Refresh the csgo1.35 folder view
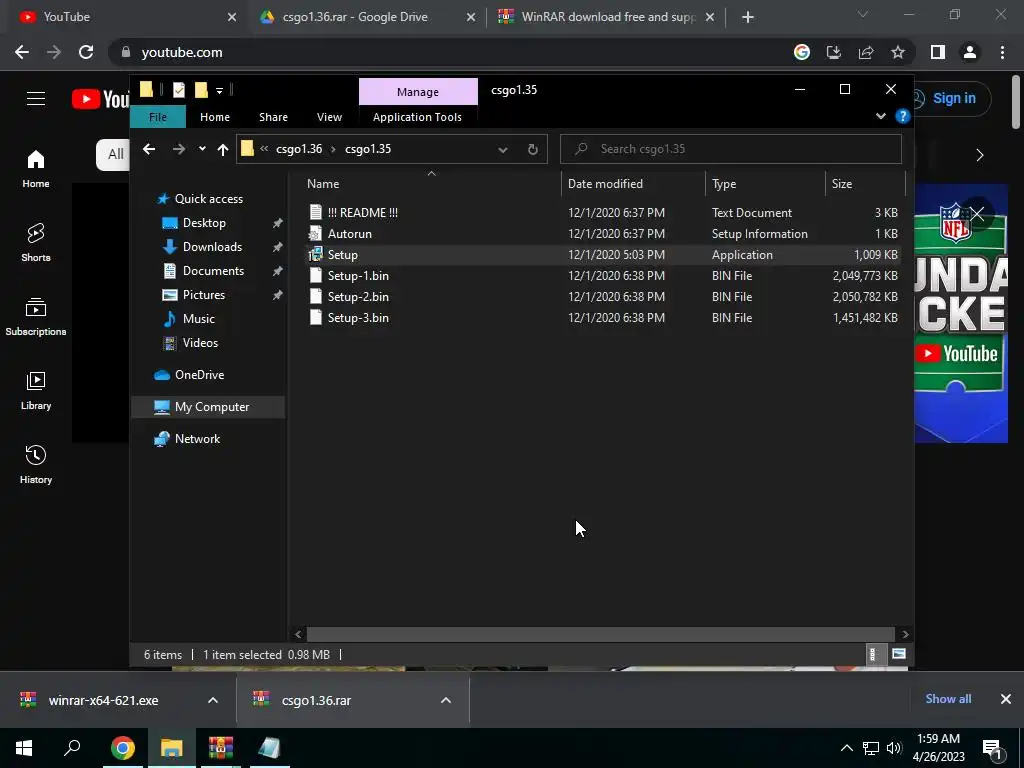Viewport: 1024px width, 768px height. coord(533,150)
